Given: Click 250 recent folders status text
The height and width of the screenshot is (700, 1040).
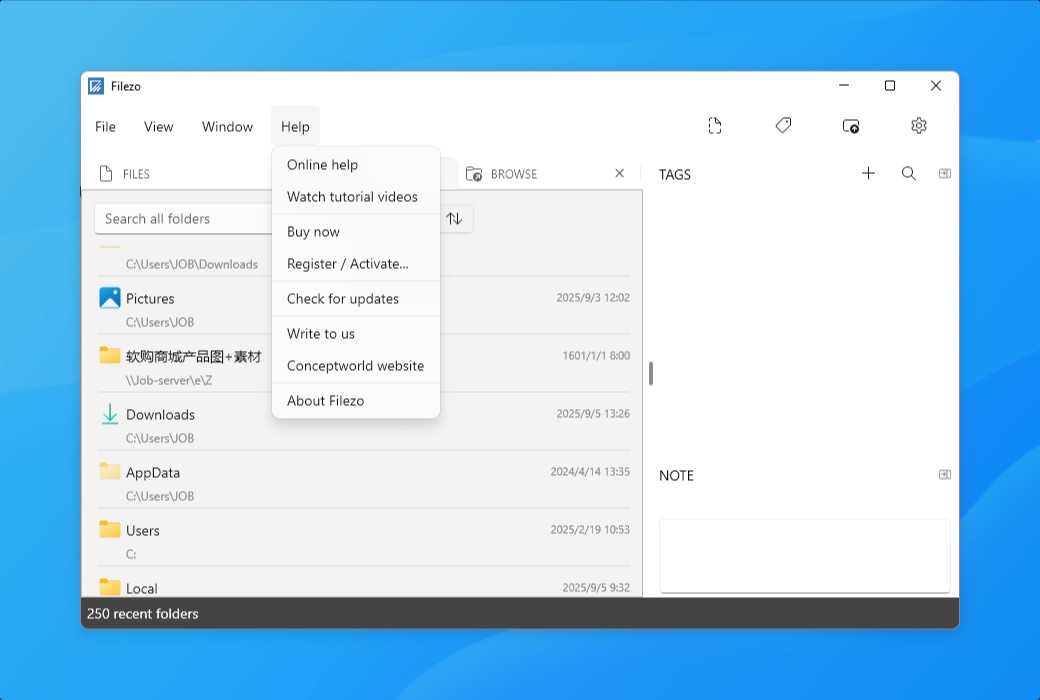Looking at the screenshot, I should click(143, 614).
